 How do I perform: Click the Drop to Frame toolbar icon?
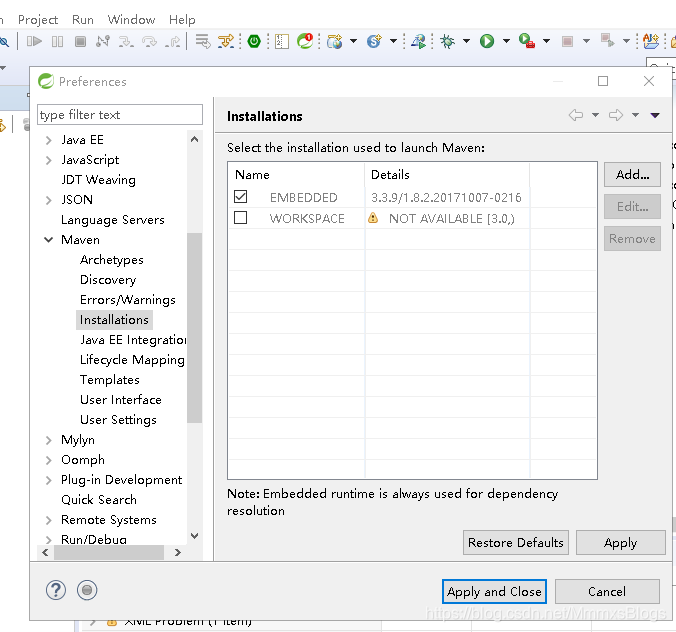click(x=203, y=41)
